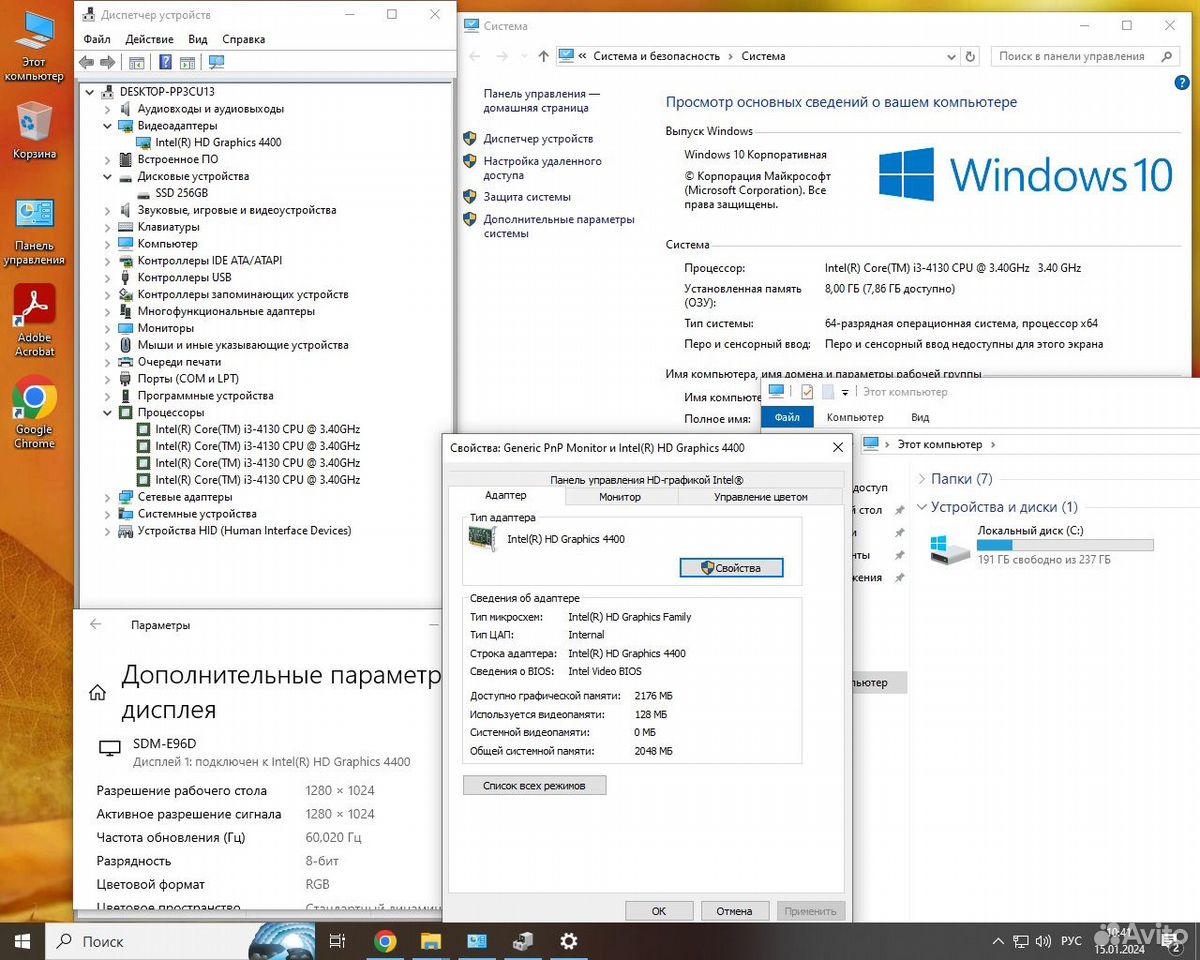The height and width of the screenshot is (960, 1200).
Task: Show hidden tray icons chevron
Action: coord(997,941)
